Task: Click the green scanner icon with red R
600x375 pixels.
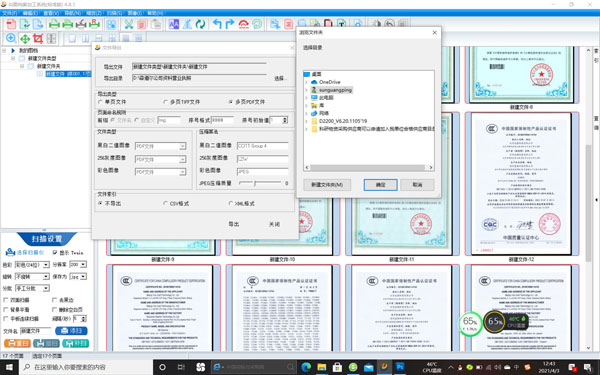Action: coord(94,24)
